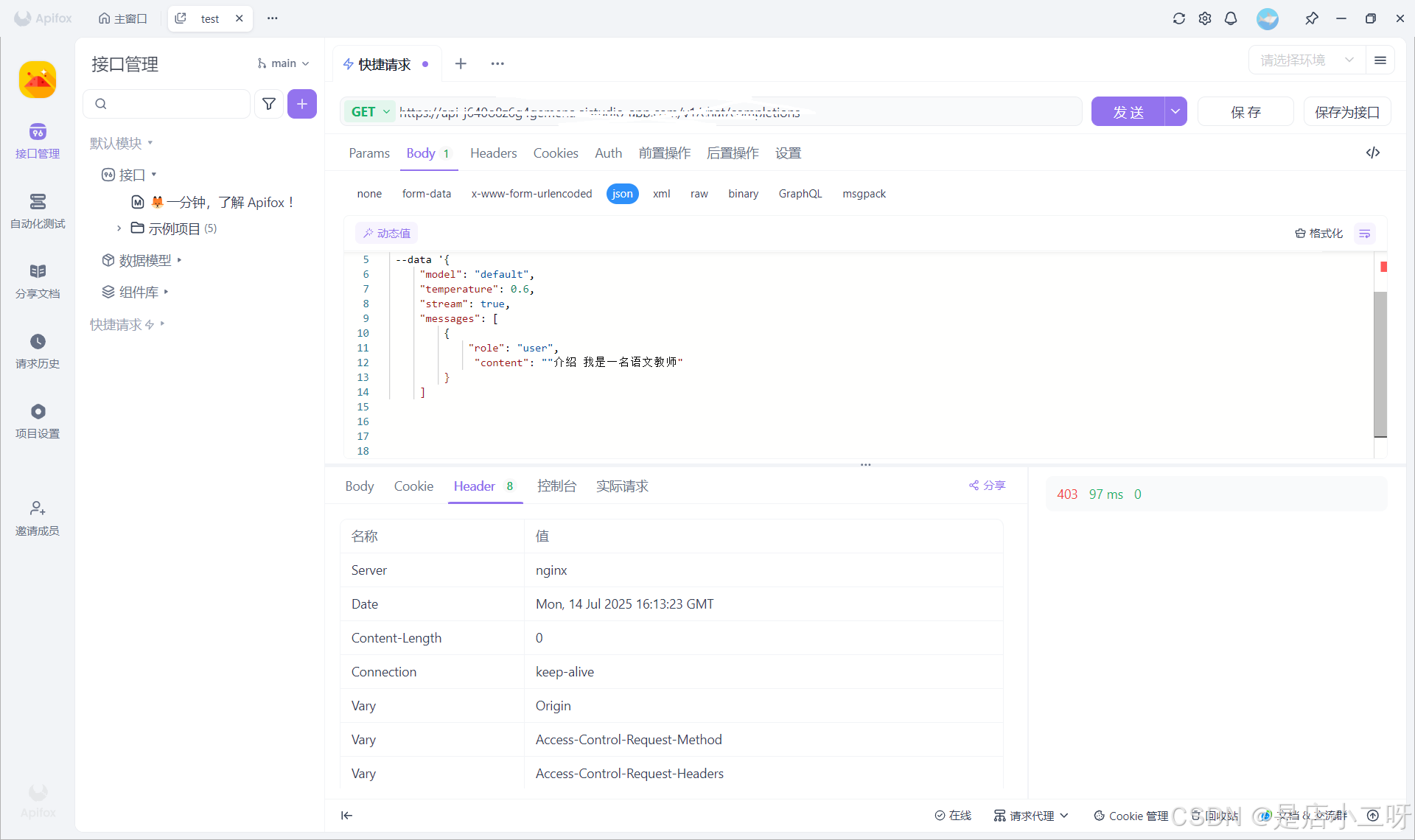Image resolution: width=1415 pixels, height=840 pixels.
Task: Close the test project tab
Action: 240,18
